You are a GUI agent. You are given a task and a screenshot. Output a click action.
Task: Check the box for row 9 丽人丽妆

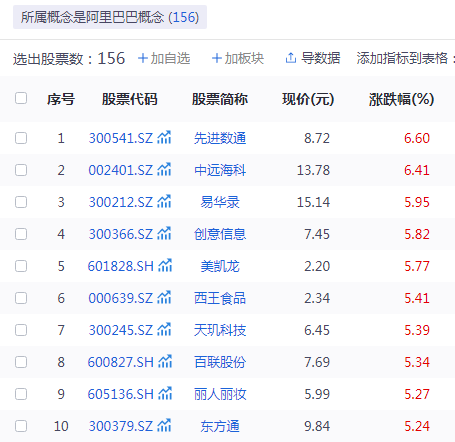pos(21,394)
